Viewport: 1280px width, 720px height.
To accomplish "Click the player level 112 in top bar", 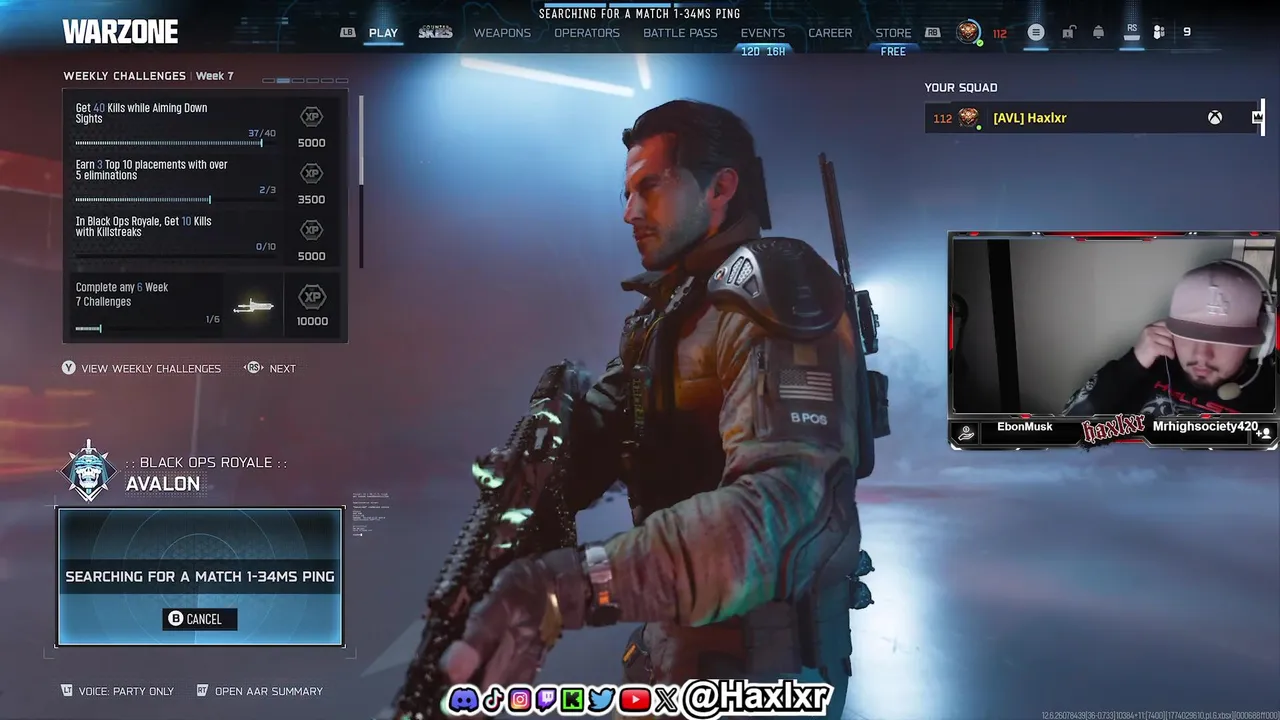I will [x=999, y=33].
